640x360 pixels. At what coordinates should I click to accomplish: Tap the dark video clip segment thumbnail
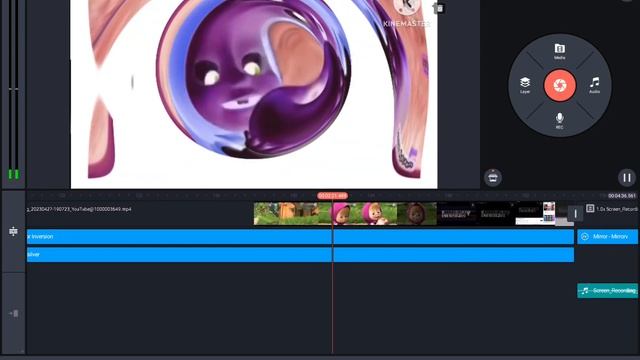tap(476, 213)
